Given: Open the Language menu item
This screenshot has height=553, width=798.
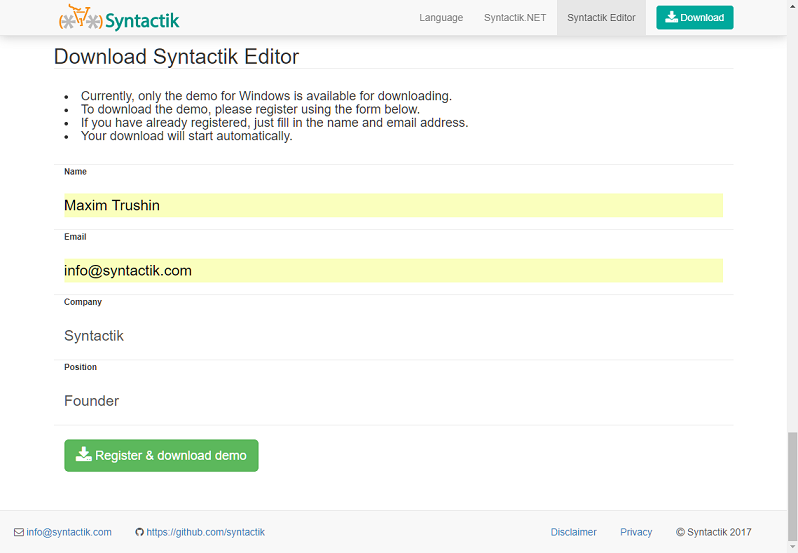Looking at the screenshot, I should click(x=441, y=18).
